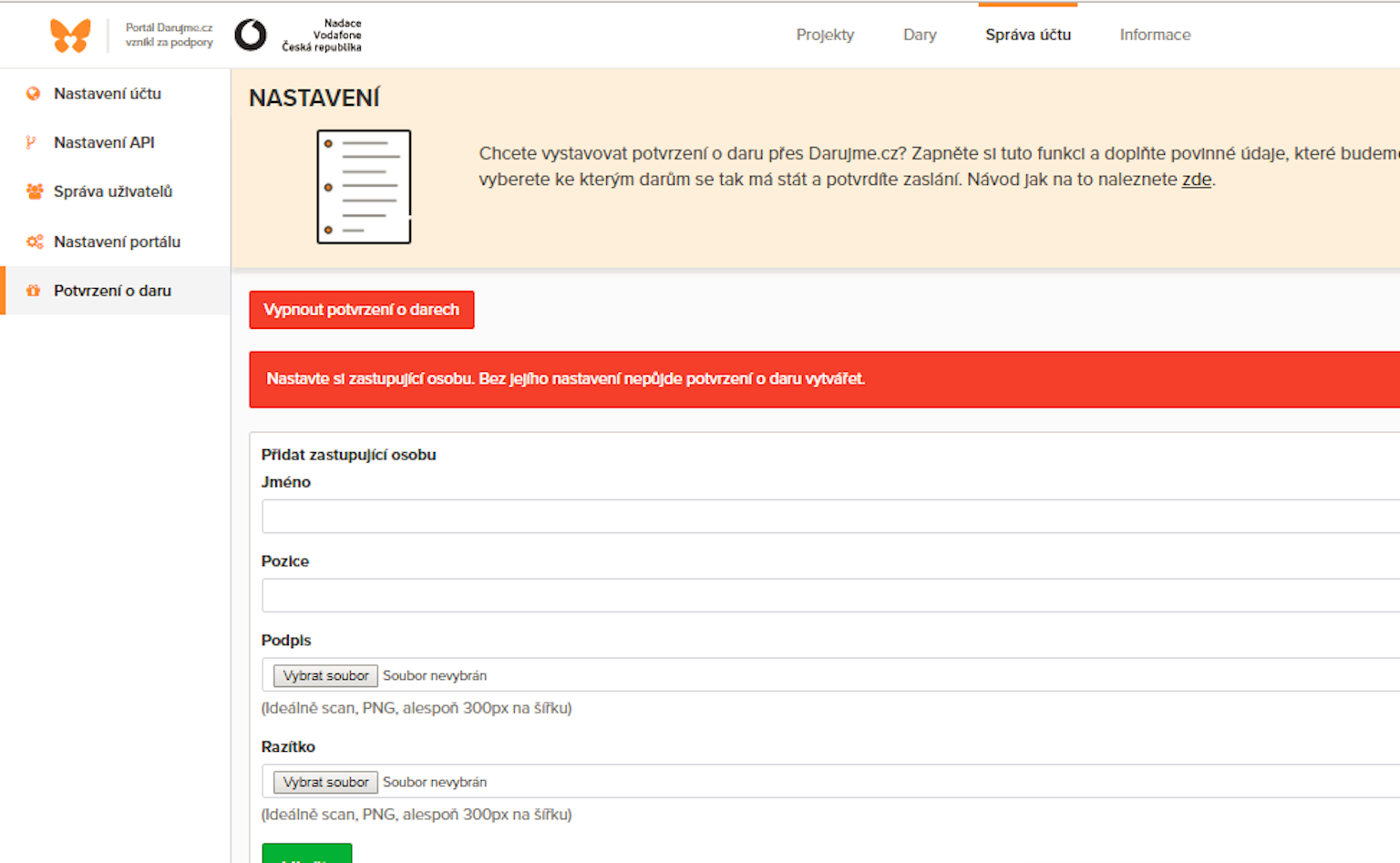Image resolution: width=1400 pixels, height=863 pixels.
Task: Go to the Informace tab
Action: tap(1155, 35)
